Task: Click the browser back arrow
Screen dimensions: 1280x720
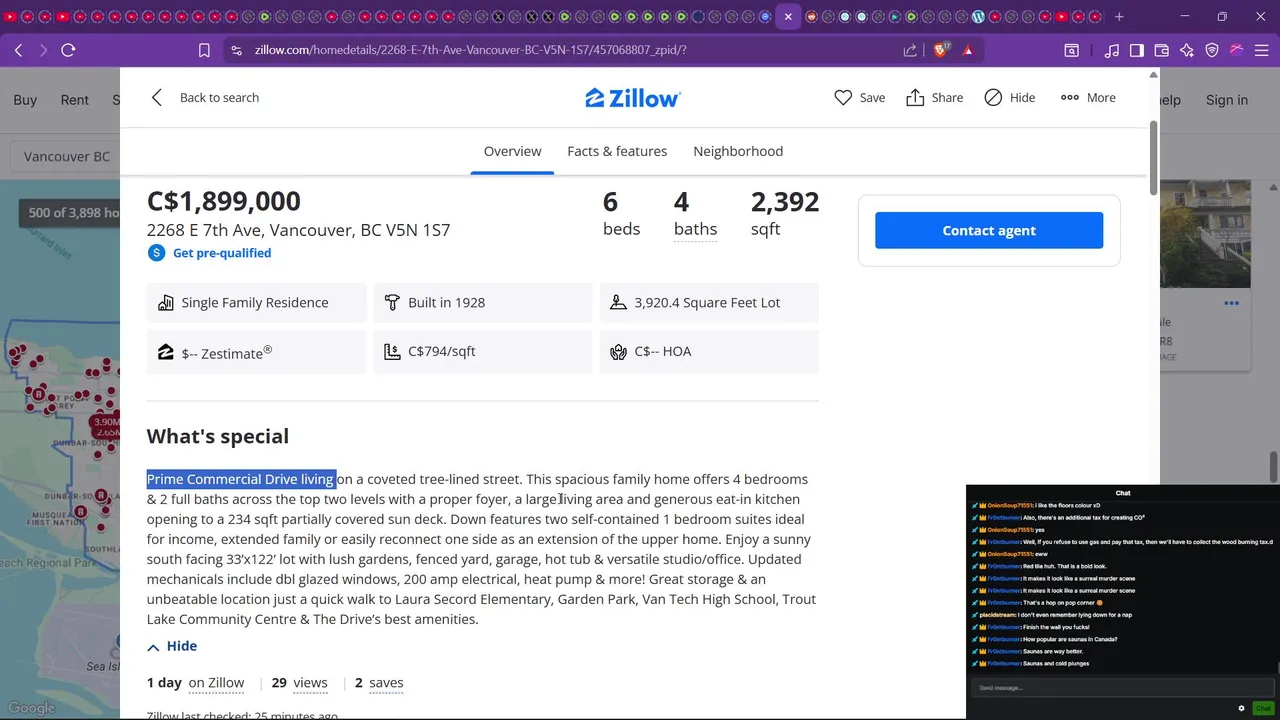Action: click(18, 50)
